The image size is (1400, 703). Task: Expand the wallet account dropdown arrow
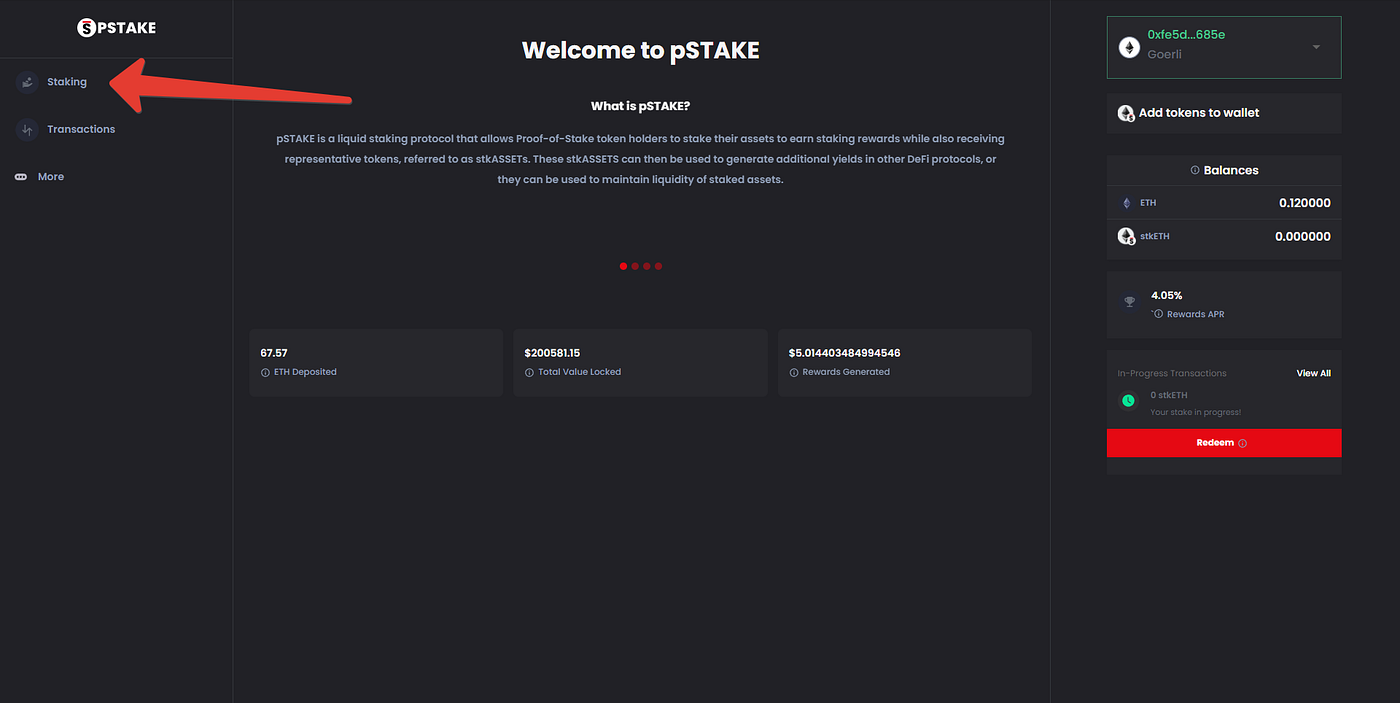pyautogui.click(x=1316, y=47)
